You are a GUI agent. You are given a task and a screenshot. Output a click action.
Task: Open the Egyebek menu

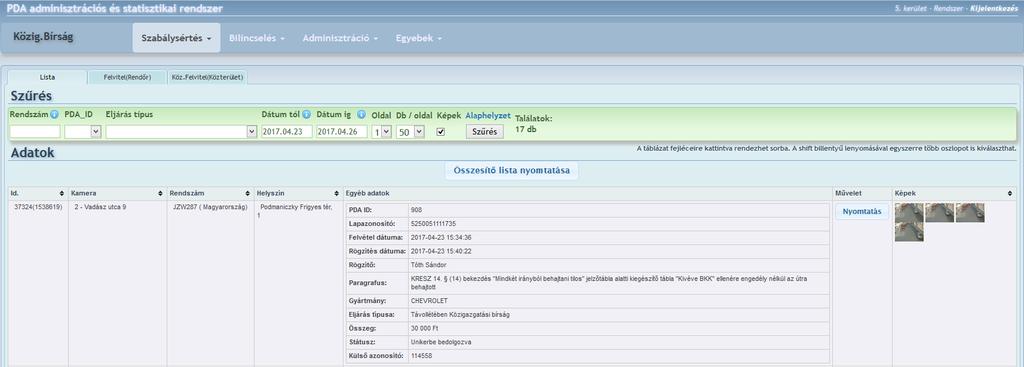click(419, 39)
